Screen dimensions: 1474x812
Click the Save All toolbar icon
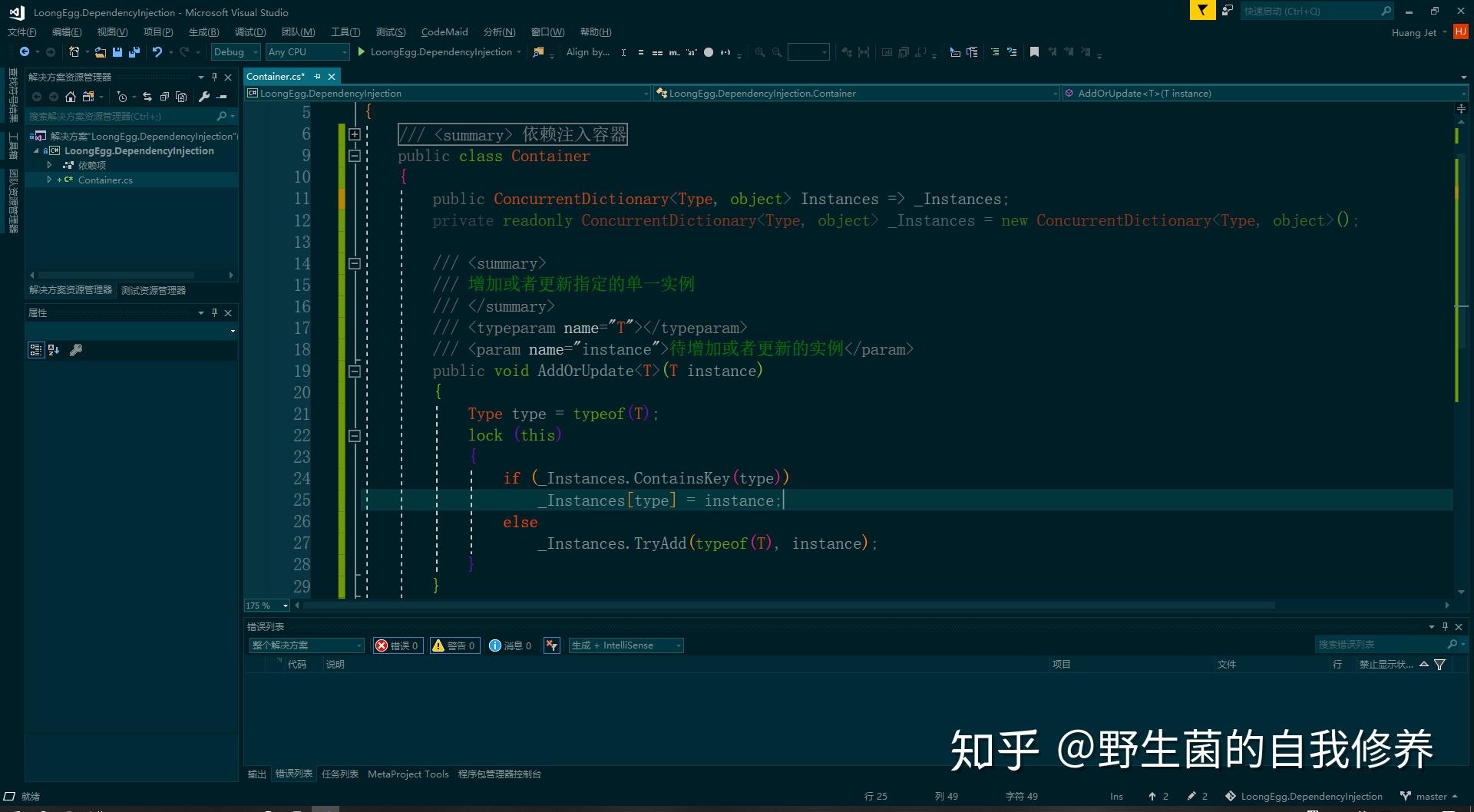[x=134, y=51]
